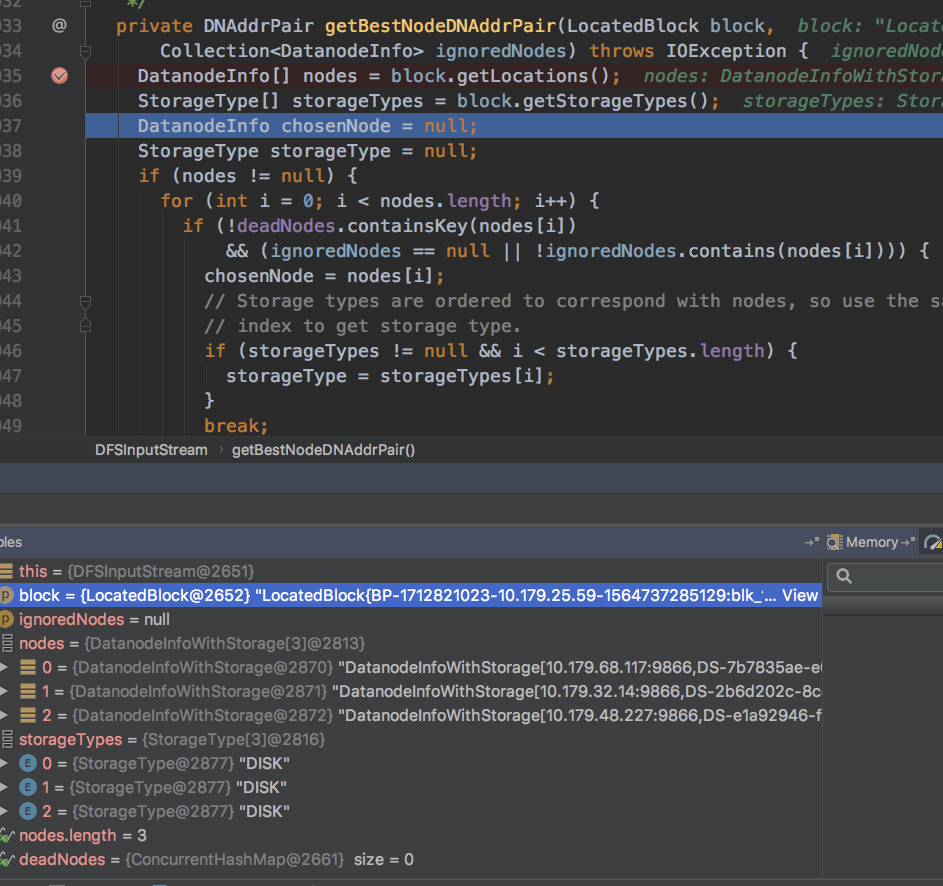Select the deadNodes ConcurrentHashMap row
The image size is (943, 886).
pos(411,860)
